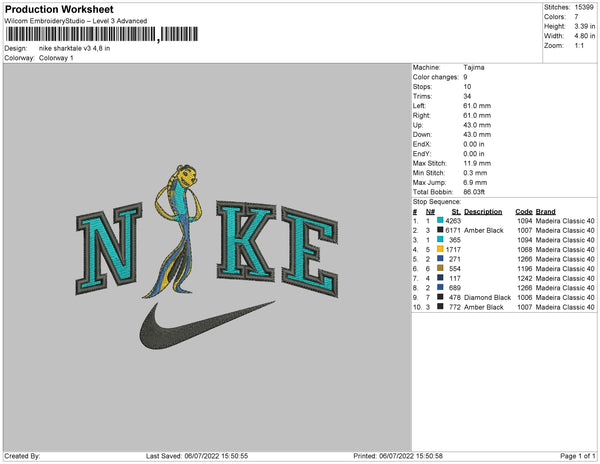Select the design name 'nike sharktale v3 4,8 in'
The height and width of the screenshot is (464, 600).
75,49
